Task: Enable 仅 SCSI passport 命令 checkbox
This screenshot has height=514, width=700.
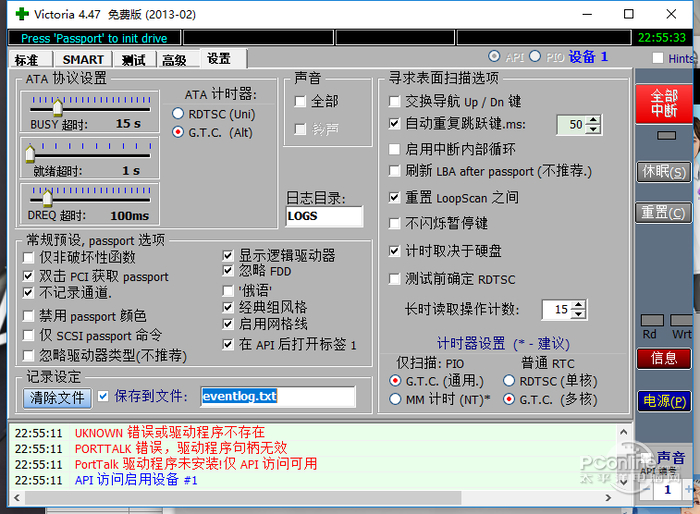Action: pyautogui.click(x=29, y=335)
